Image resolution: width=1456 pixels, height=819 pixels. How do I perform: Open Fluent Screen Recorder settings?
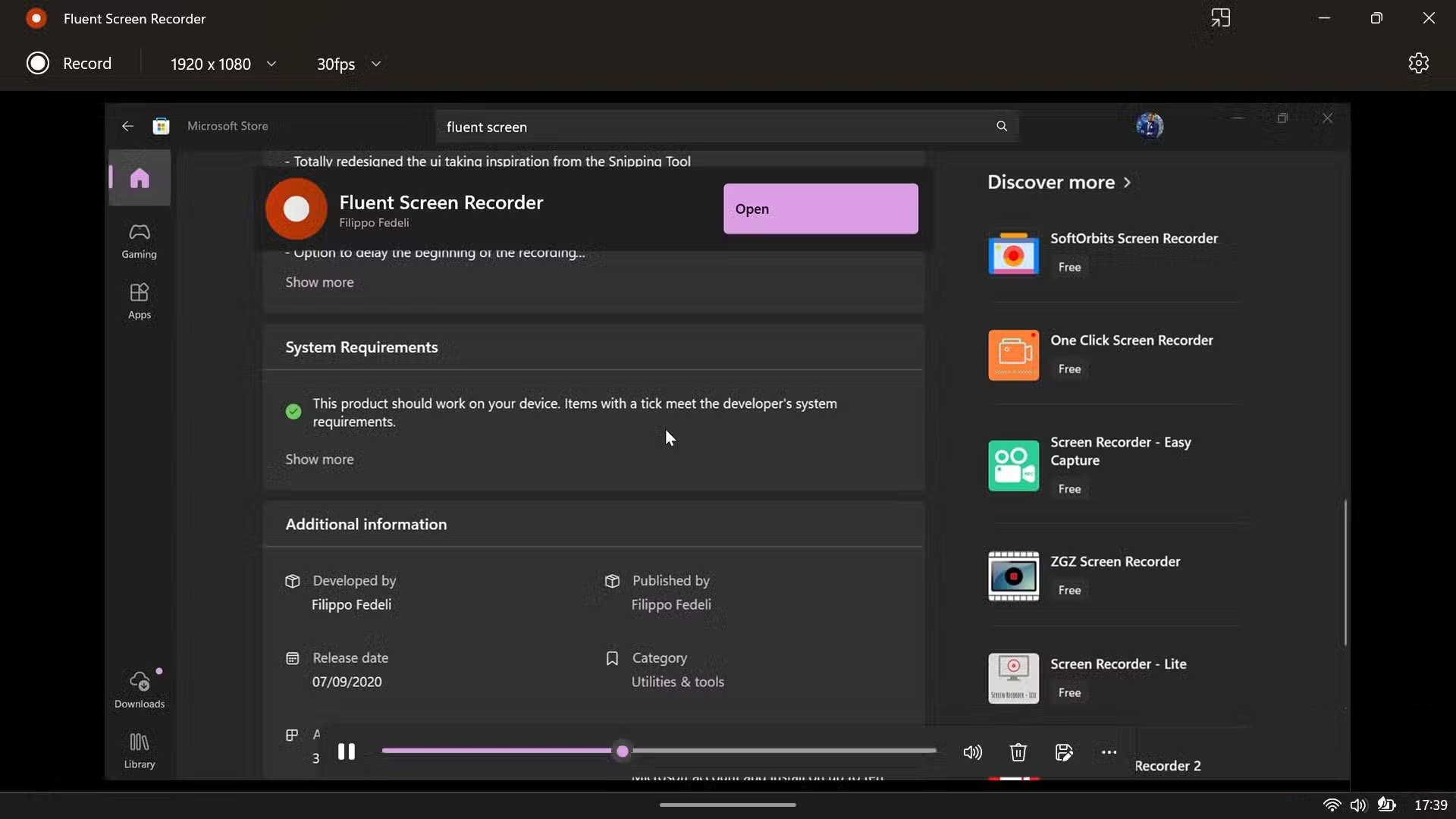tap(1418, 64)
